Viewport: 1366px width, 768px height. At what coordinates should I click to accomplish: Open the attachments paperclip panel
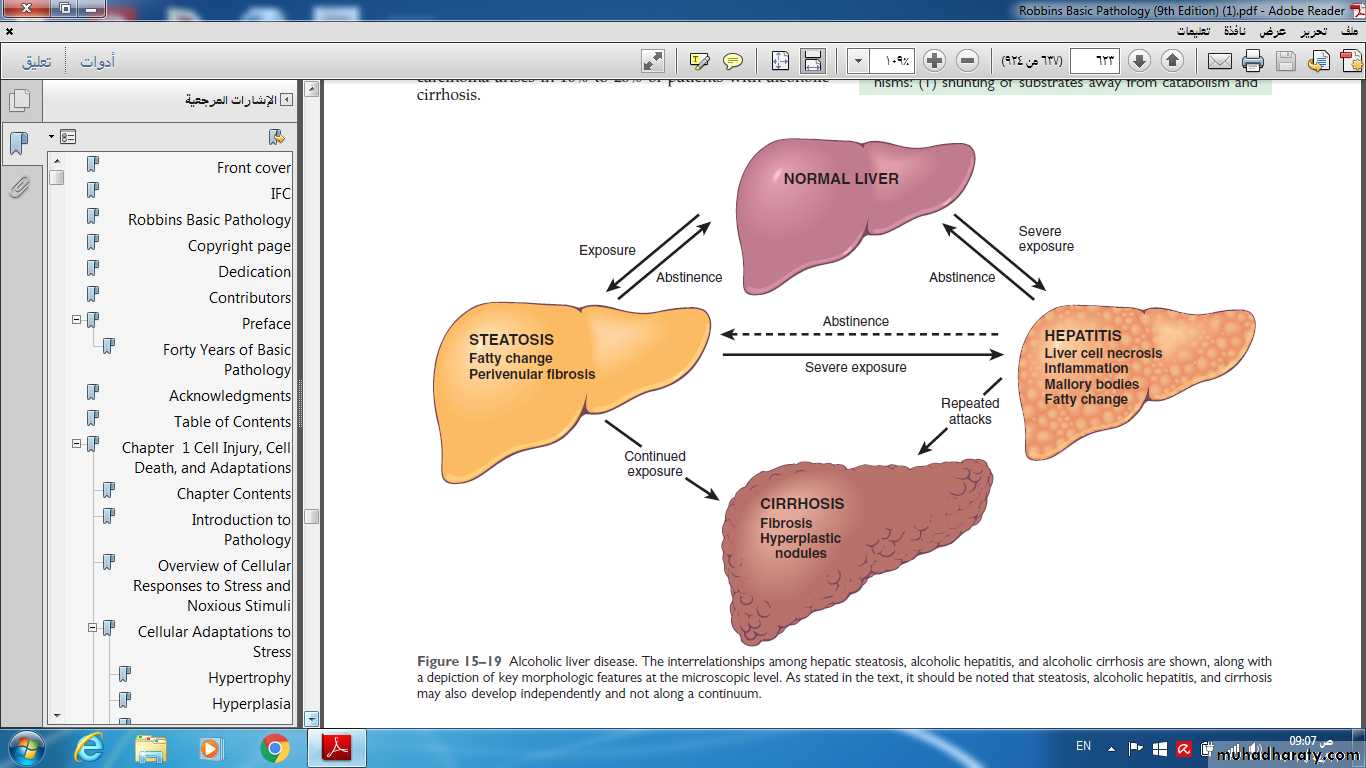click(x=19, y=187)
